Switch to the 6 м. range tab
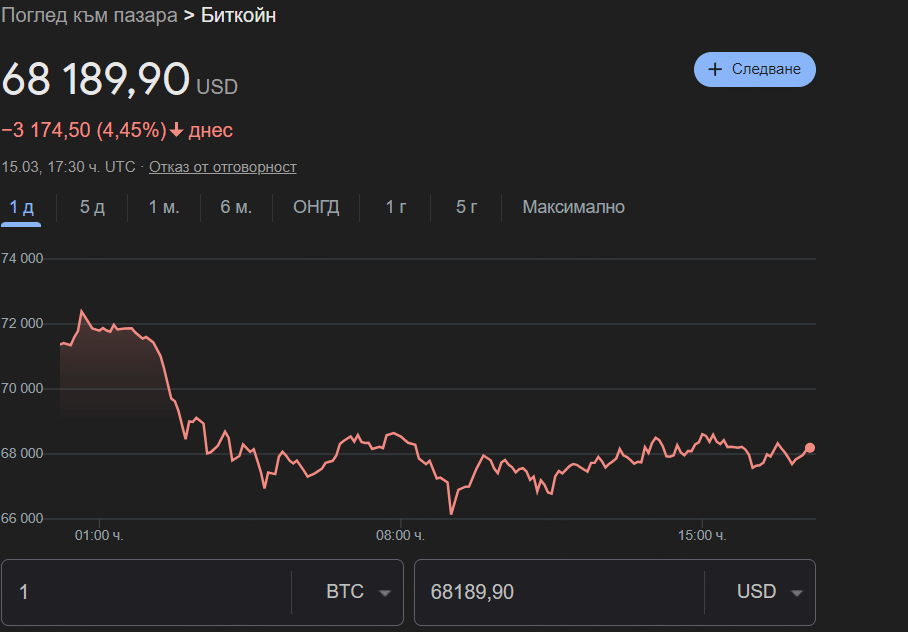908x632 pixels. click(236, 207)
